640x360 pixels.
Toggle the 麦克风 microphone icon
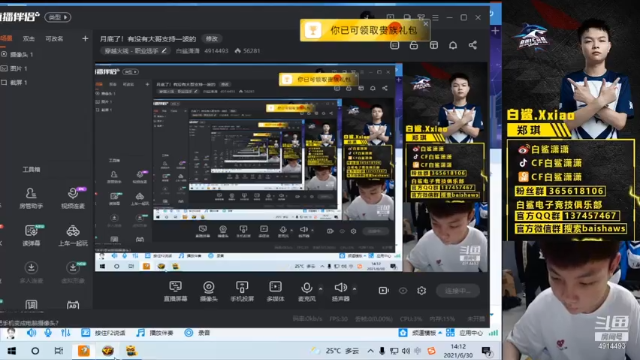coord(307,288)
